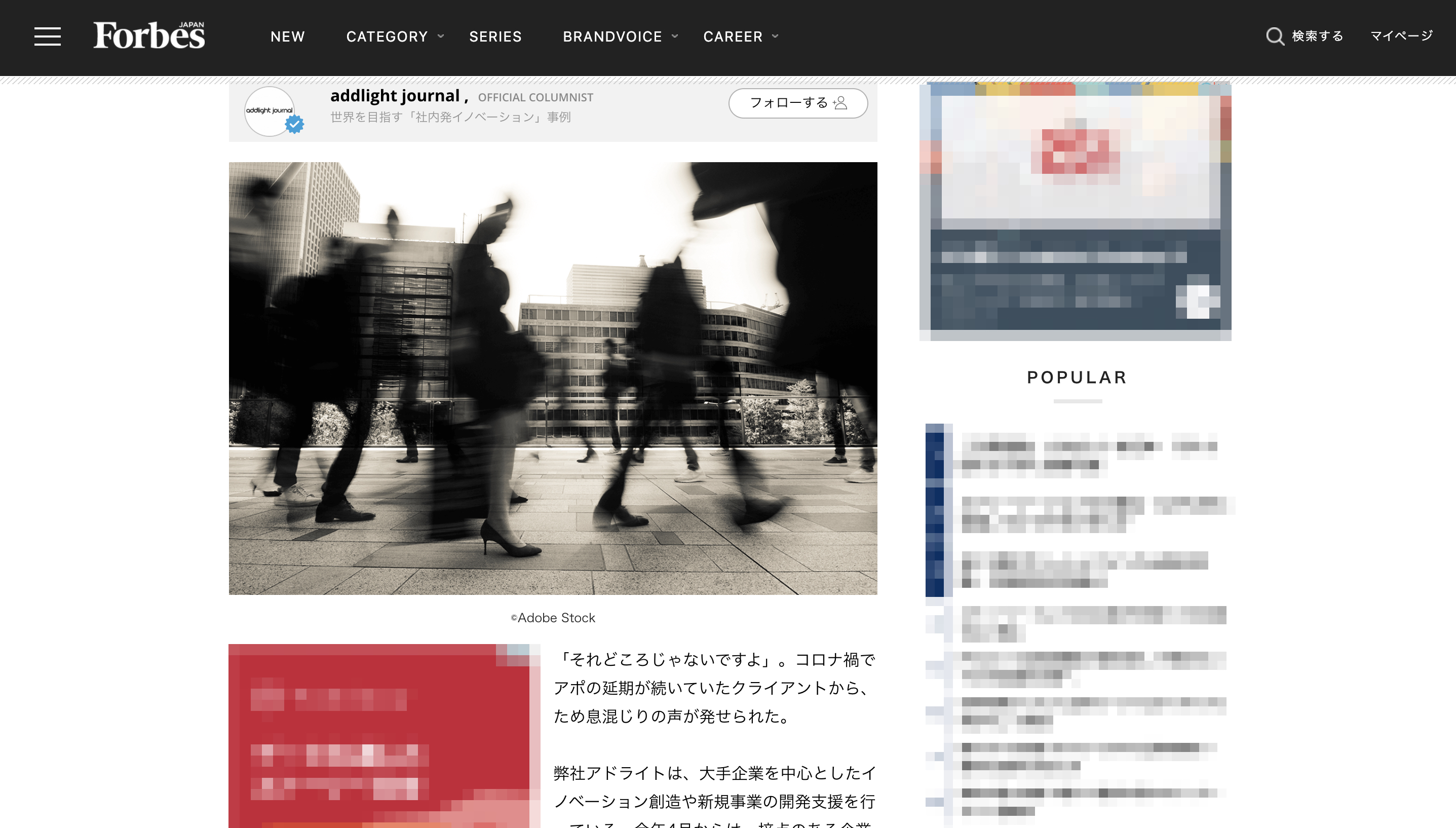
Task: Click the sidebar banner ad above POPULAR
Action: point(1075,211)
